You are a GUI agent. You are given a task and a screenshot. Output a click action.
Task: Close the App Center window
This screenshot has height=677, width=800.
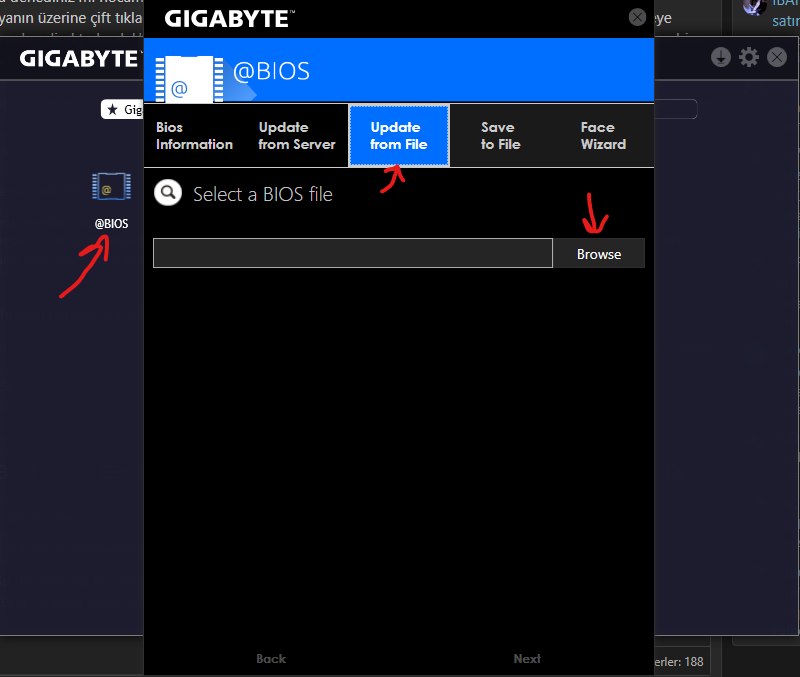[777, 57]
